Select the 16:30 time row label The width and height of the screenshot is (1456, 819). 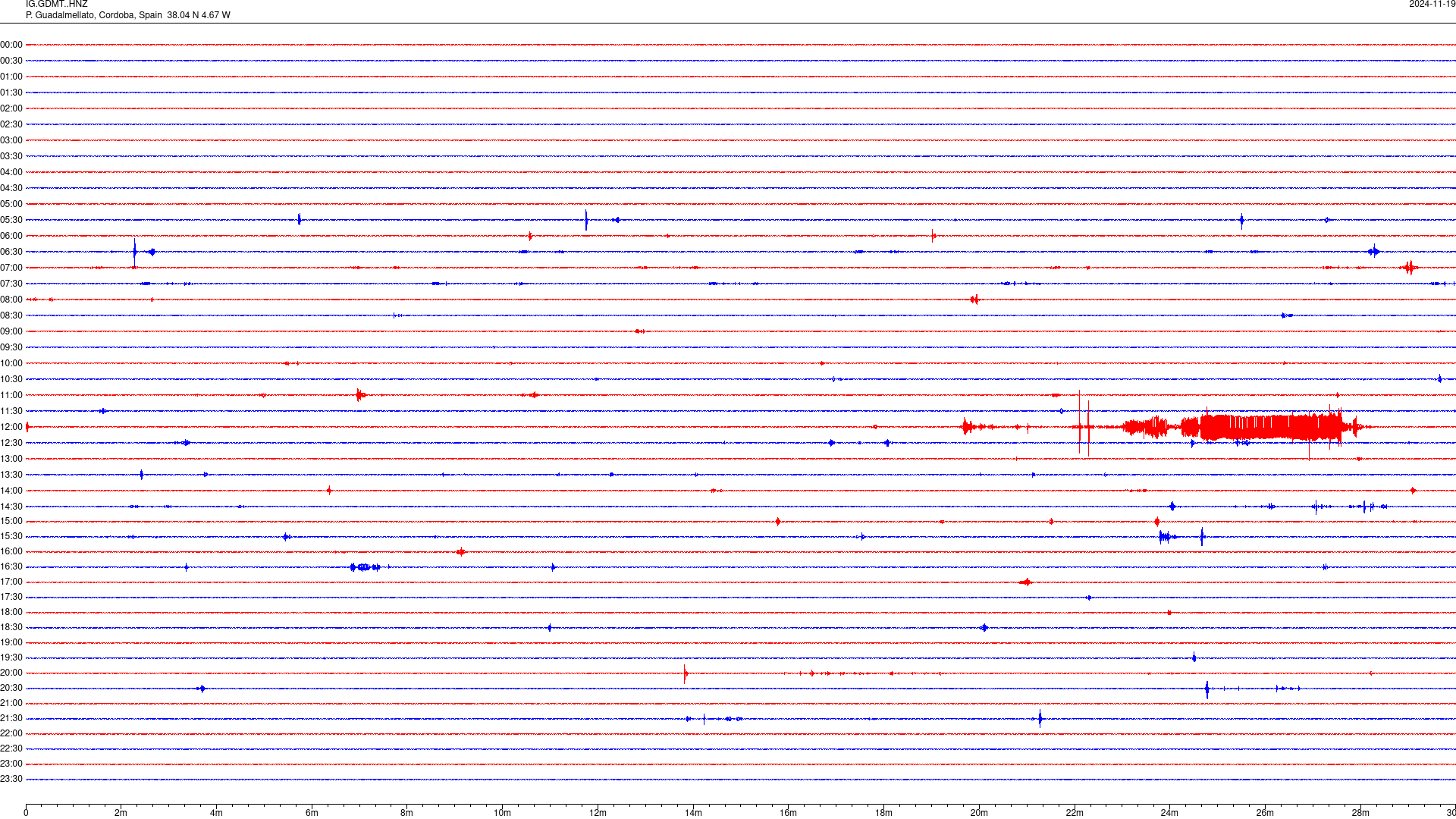coord(11,566)
